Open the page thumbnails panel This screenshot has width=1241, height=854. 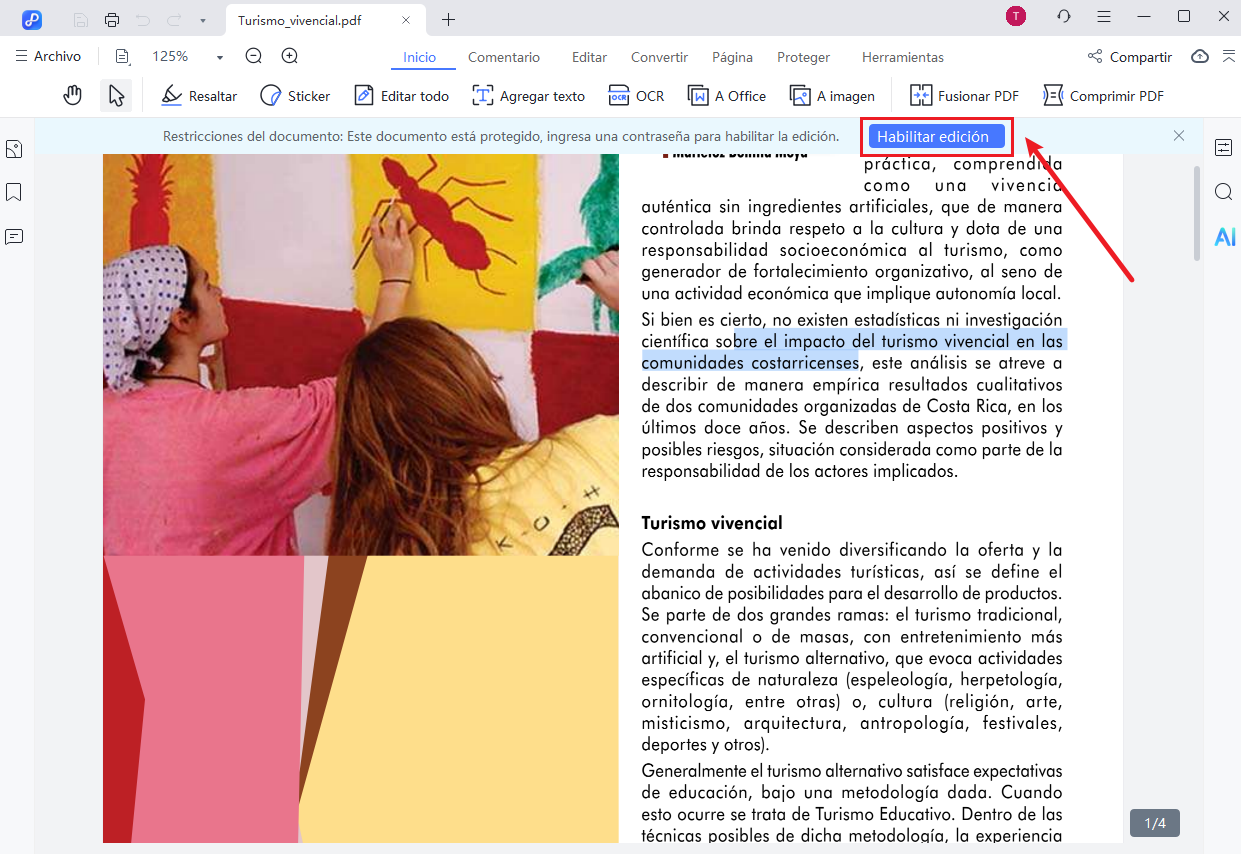(x=13, y=148)
